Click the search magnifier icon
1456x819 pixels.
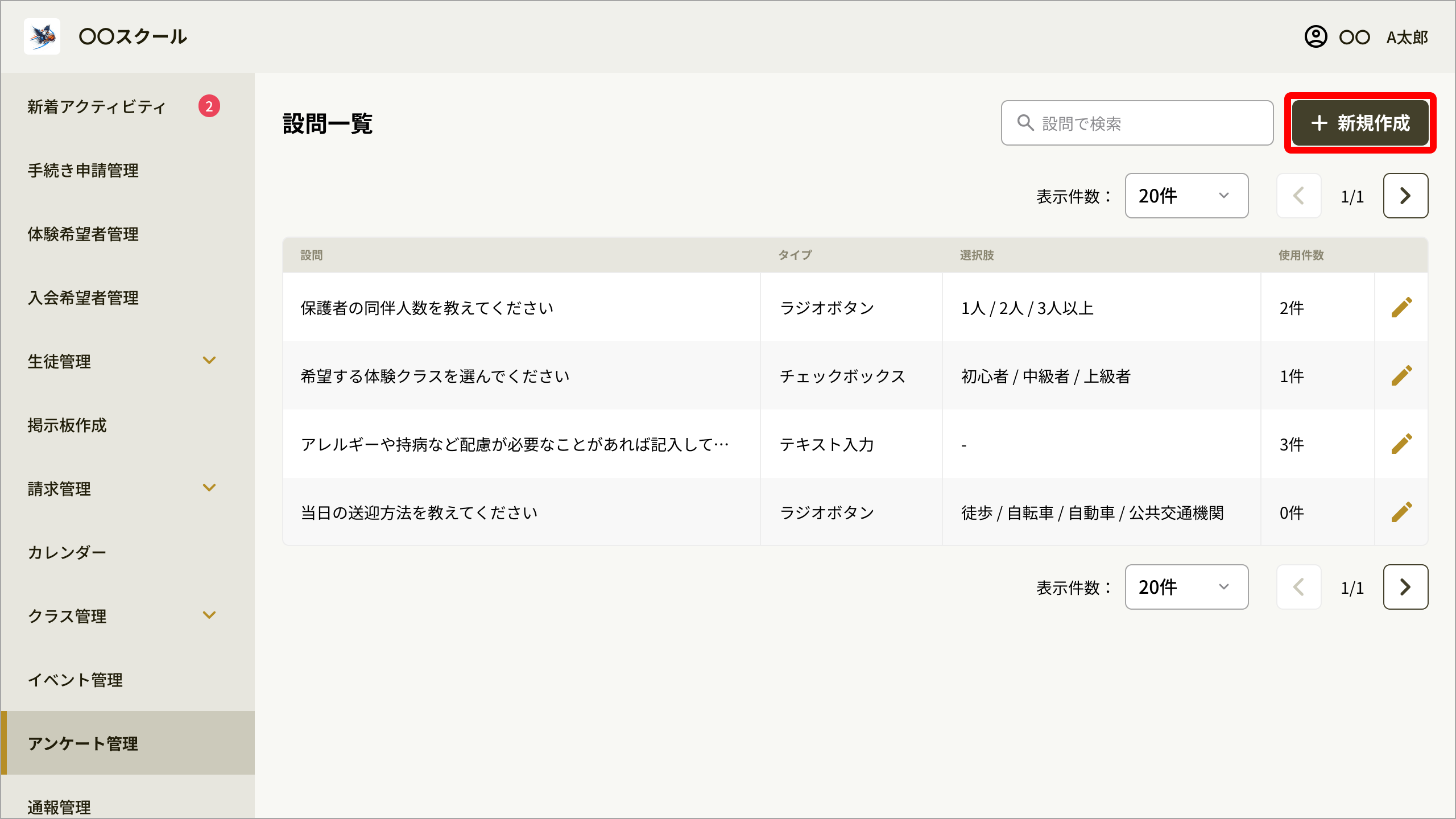pos(1025,123)
